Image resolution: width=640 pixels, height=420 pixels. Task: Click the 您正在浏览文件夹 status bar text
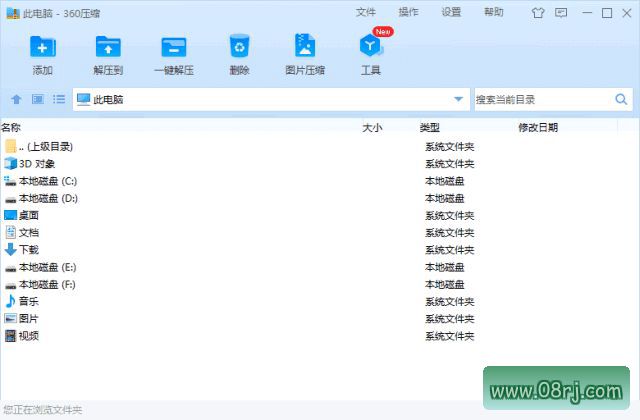coord(42,410)
